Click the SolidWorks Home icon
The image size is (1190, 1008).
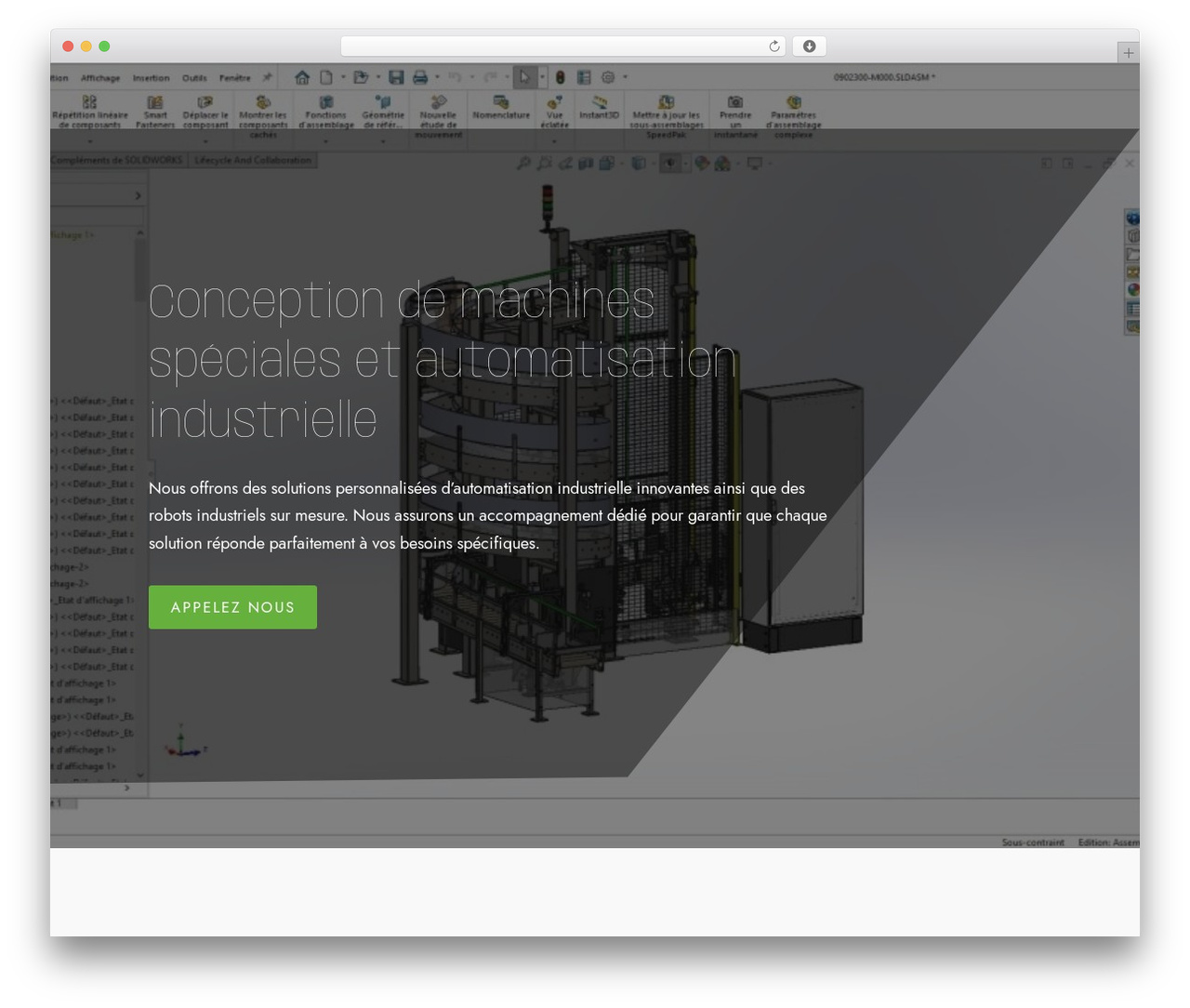coord(302,77)
